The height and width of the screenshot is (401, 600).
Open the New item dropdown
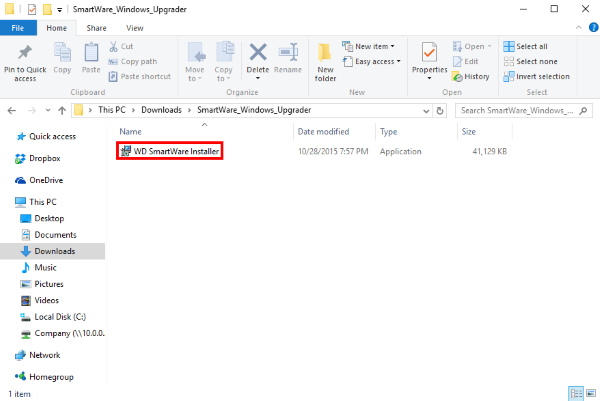click(x=368, y=46)
